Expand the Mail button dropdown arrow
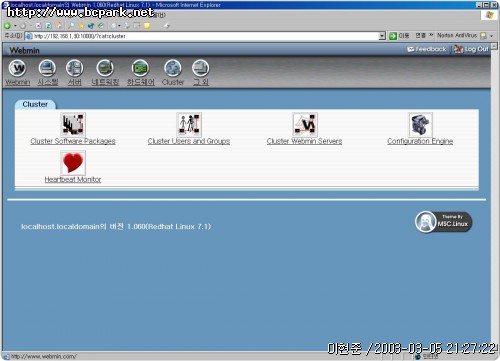The image size is (500, 361). coord(119,26)
